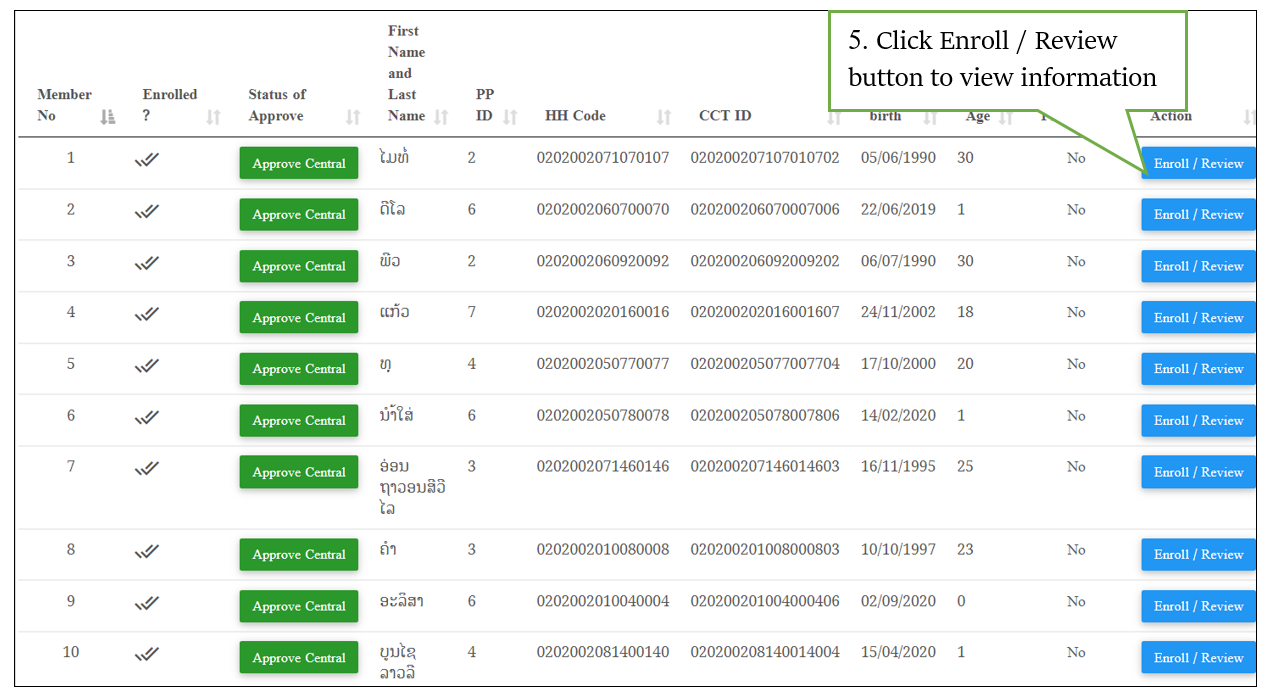This screenshot has width=1271, height=698.
Task: Open Enroll / Review for member 7
Action: [1198, 472]
